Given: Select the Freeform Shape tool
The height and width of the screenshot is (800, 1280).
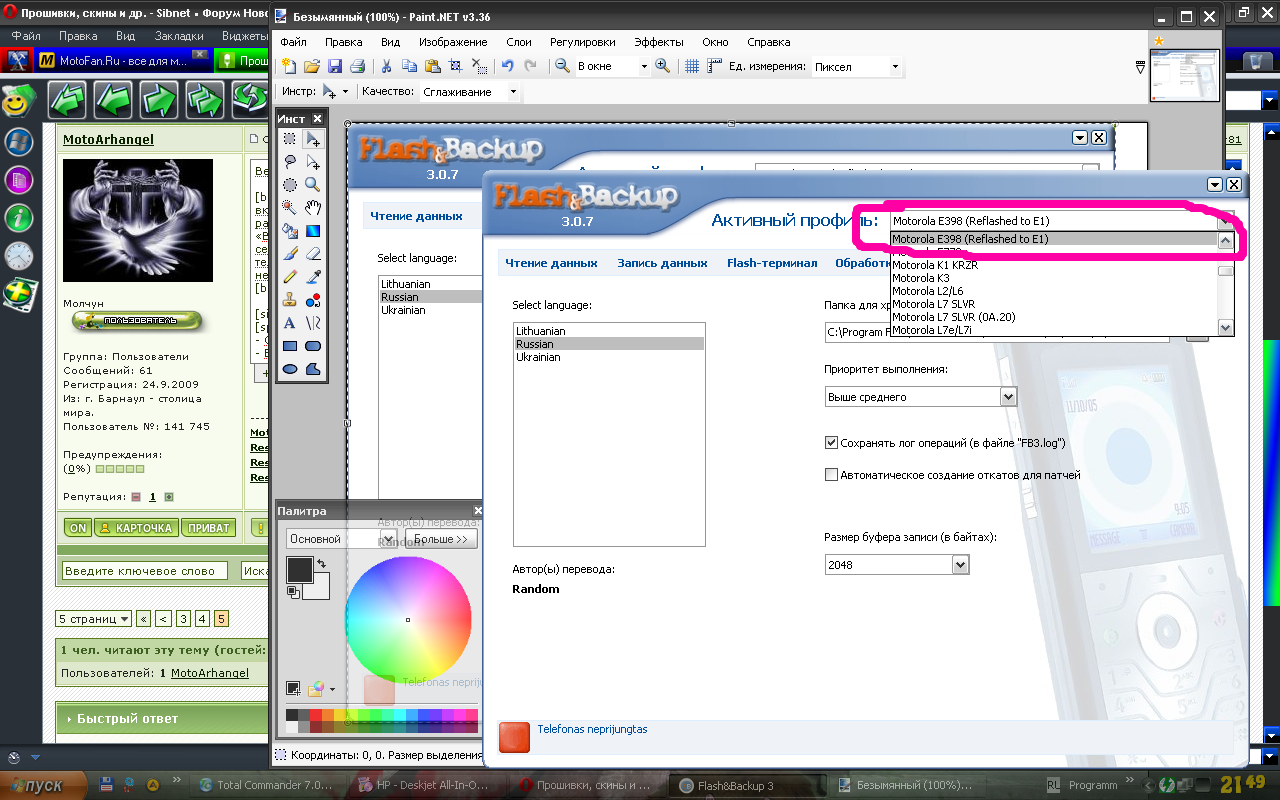Looking at the screenshot, I should (x=313, y=368).
